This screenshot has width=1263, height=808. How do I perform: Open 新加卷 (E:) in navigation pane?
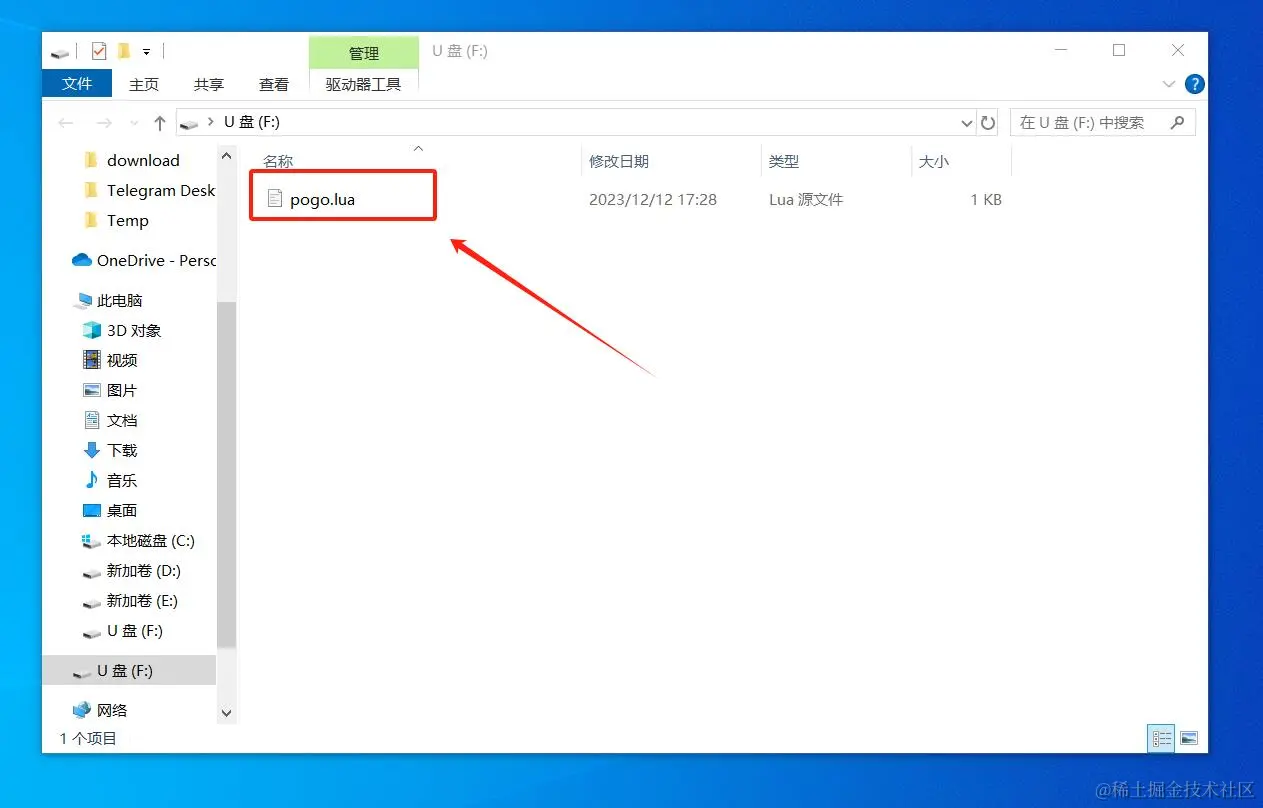coord(143,600)
